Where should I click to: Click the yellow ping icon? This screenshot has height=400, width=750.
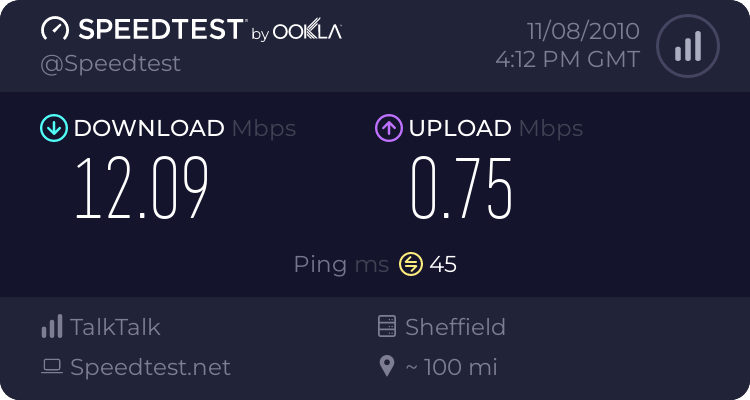point(411,264)
